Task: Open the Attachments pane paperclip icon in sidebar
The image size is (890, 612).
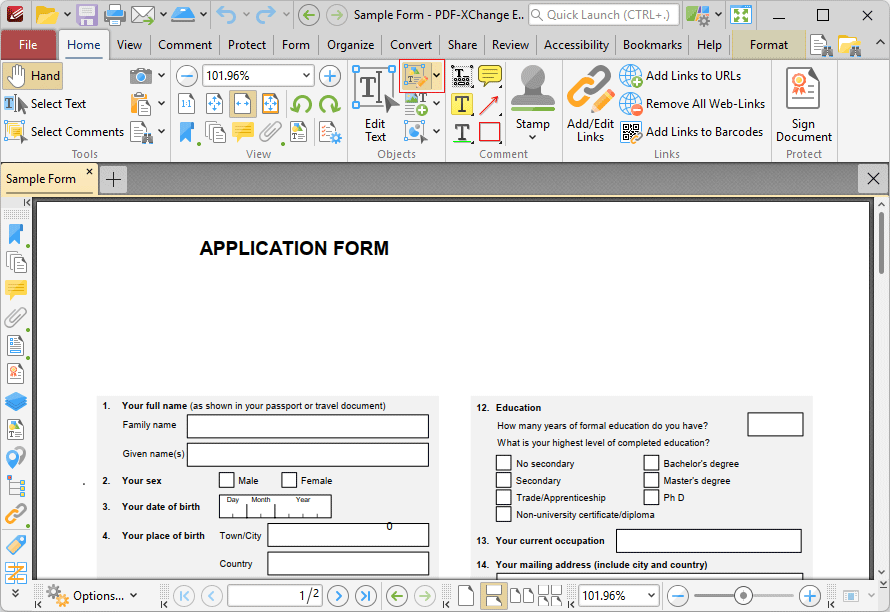Action: pos(16,318)
